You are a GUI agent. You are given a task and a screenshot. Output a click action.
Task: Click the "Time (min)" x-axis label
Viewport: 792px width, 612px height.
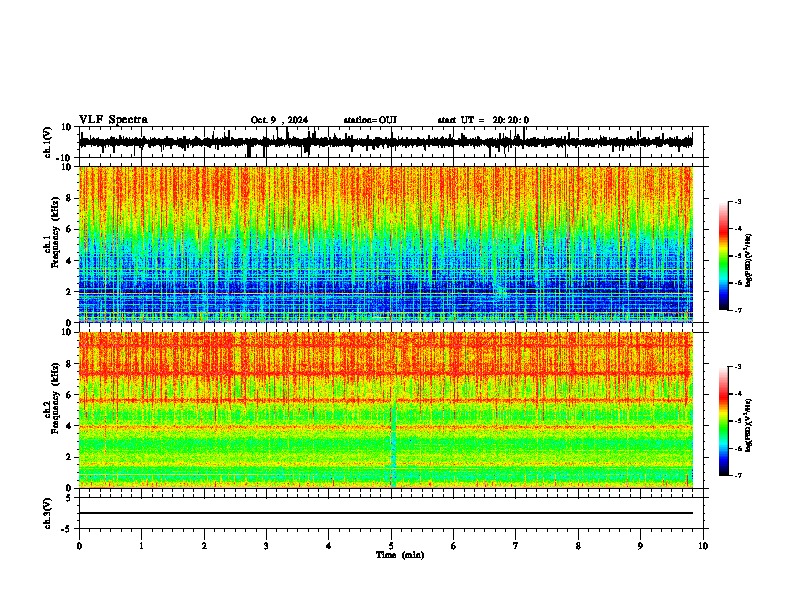400,555
